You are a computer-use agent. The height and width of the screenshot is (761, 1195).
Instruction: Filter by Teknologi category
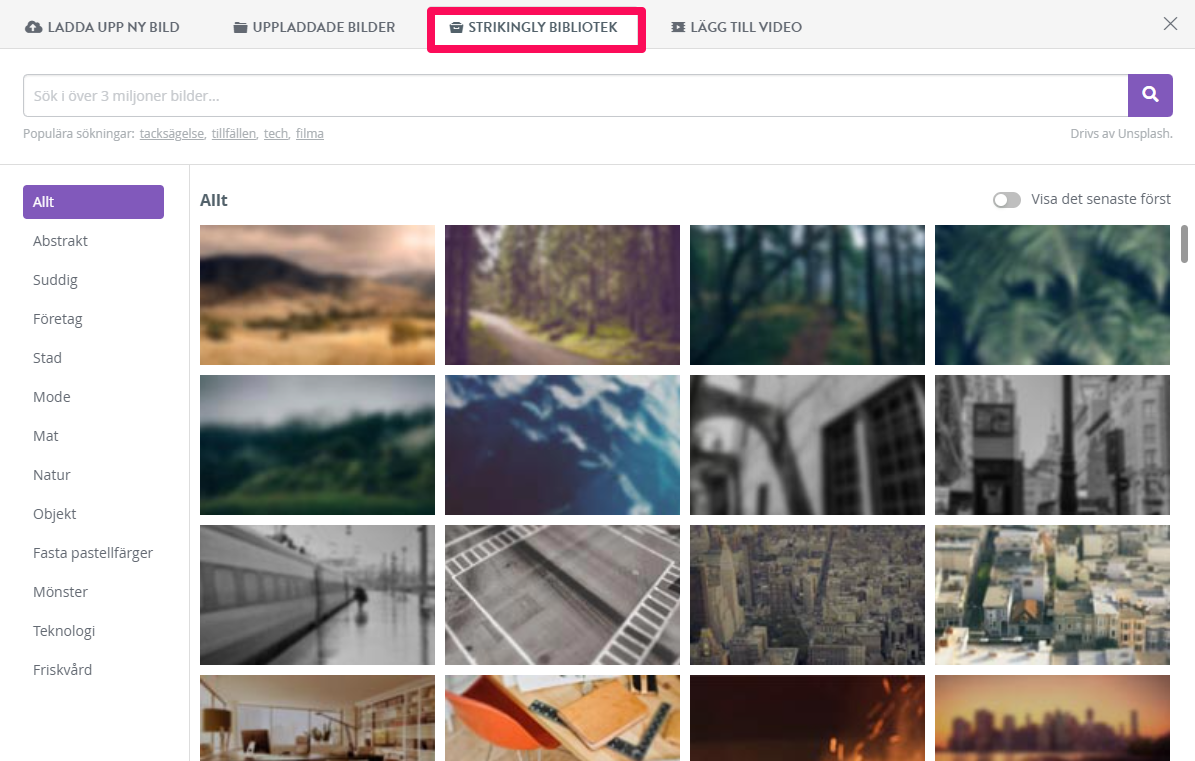click(x=63, y=631)
